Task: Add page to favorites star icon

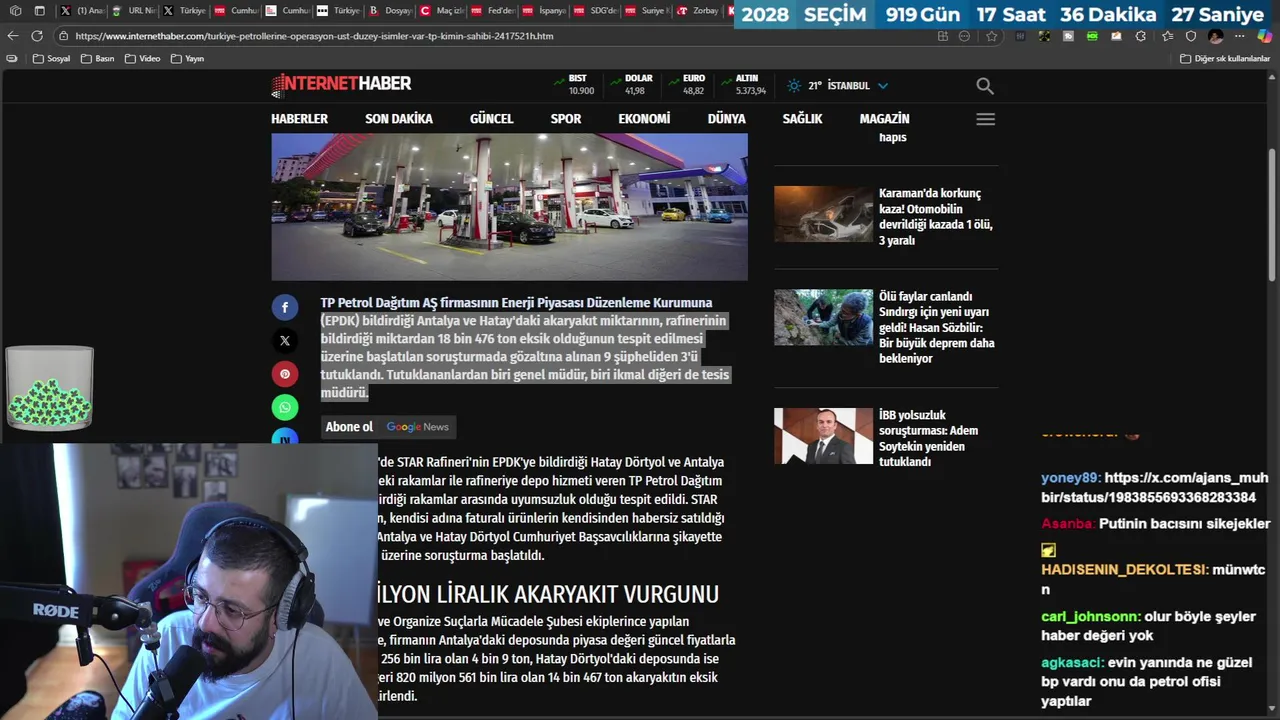Action: click(x=991, y=36)
